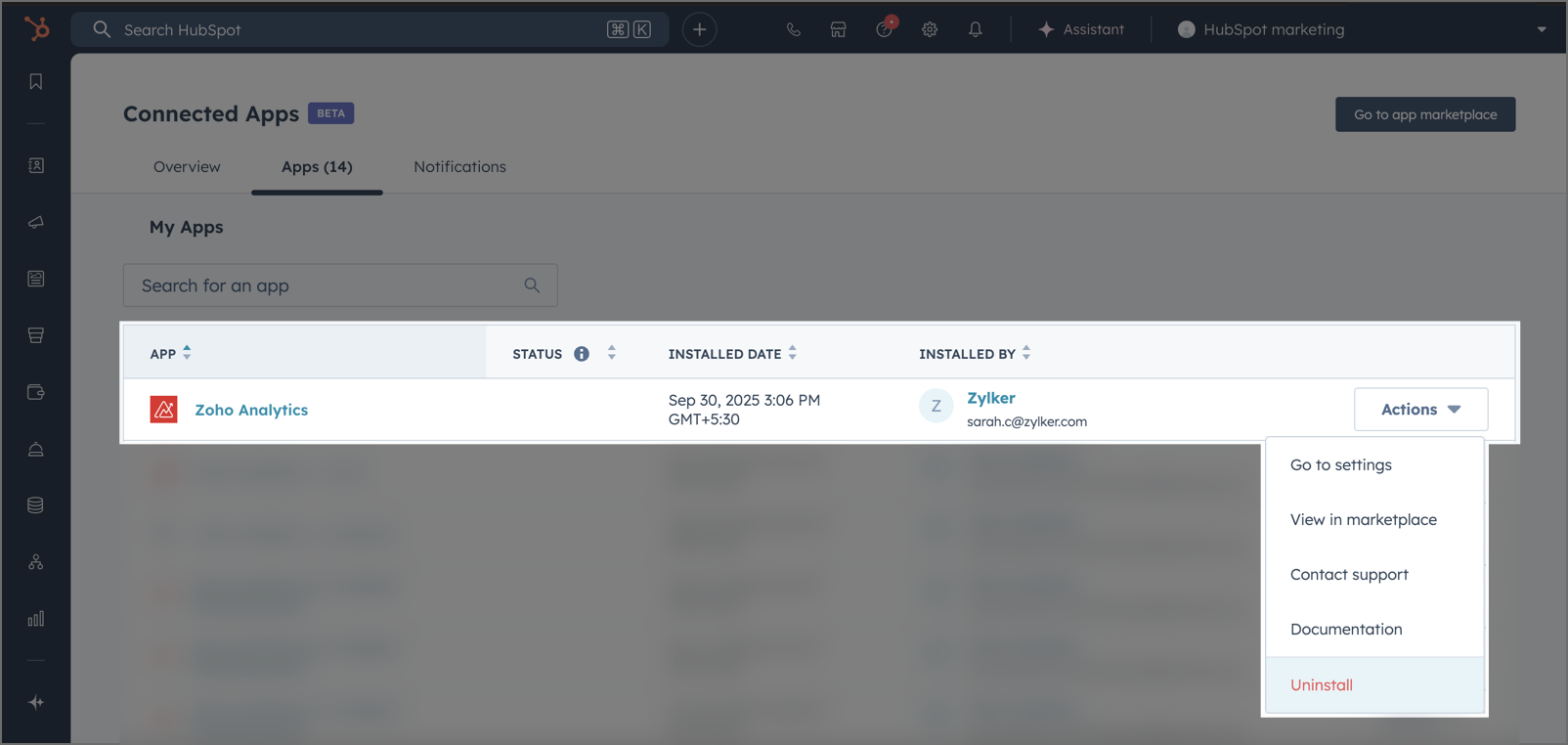The height and width of the screenshot is (745, 1568).
Task: Sort table by App column
Action: (187, 353)
